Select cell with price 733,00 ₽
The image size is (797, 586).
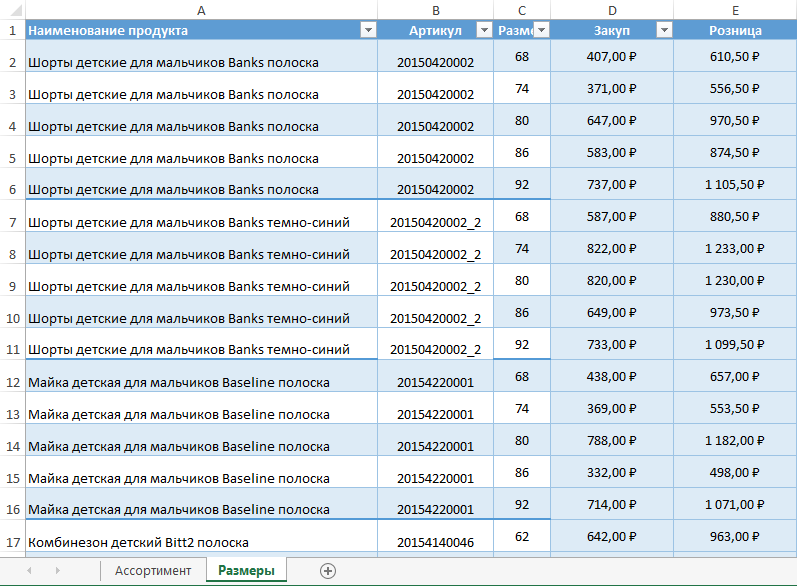612,345
